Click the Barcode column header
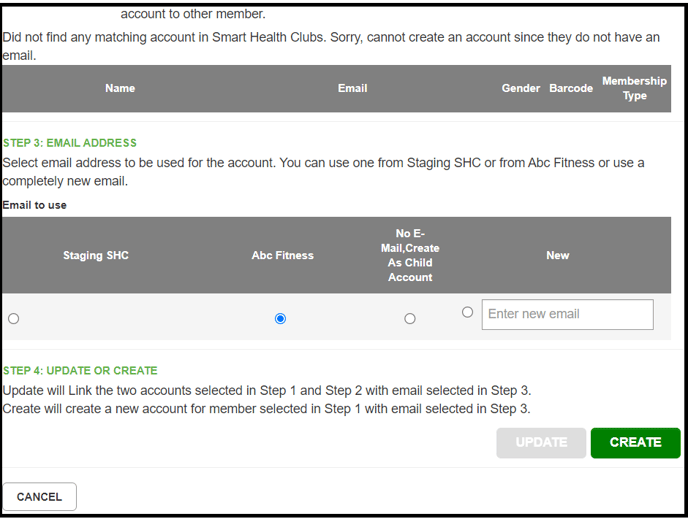Screen dimensions: 688x519 [571, 88]
